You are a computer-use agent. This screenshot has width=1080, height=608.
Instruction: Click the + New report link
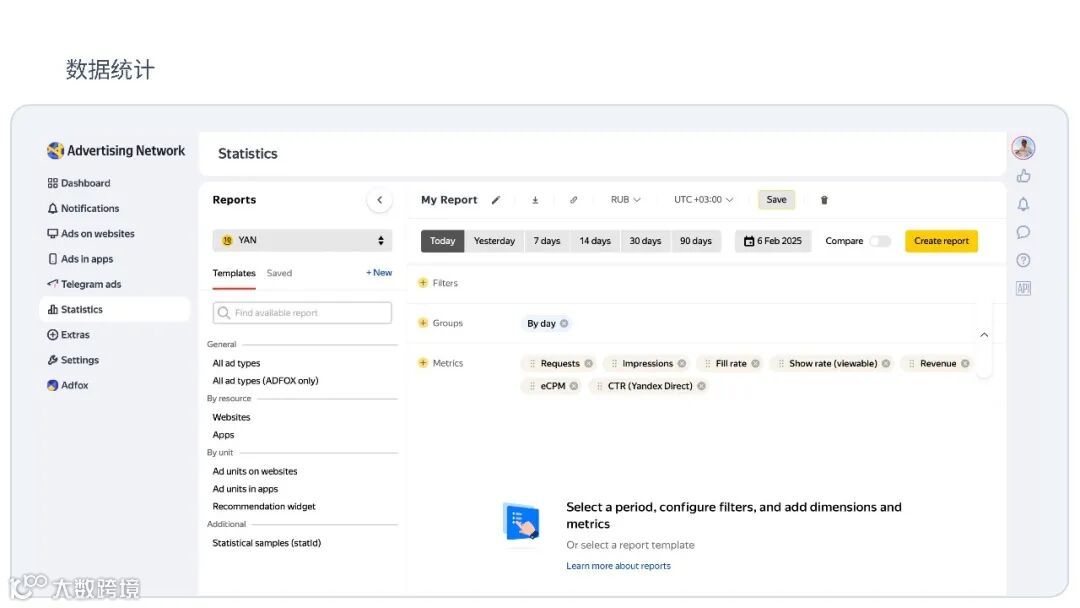(379, 273)
